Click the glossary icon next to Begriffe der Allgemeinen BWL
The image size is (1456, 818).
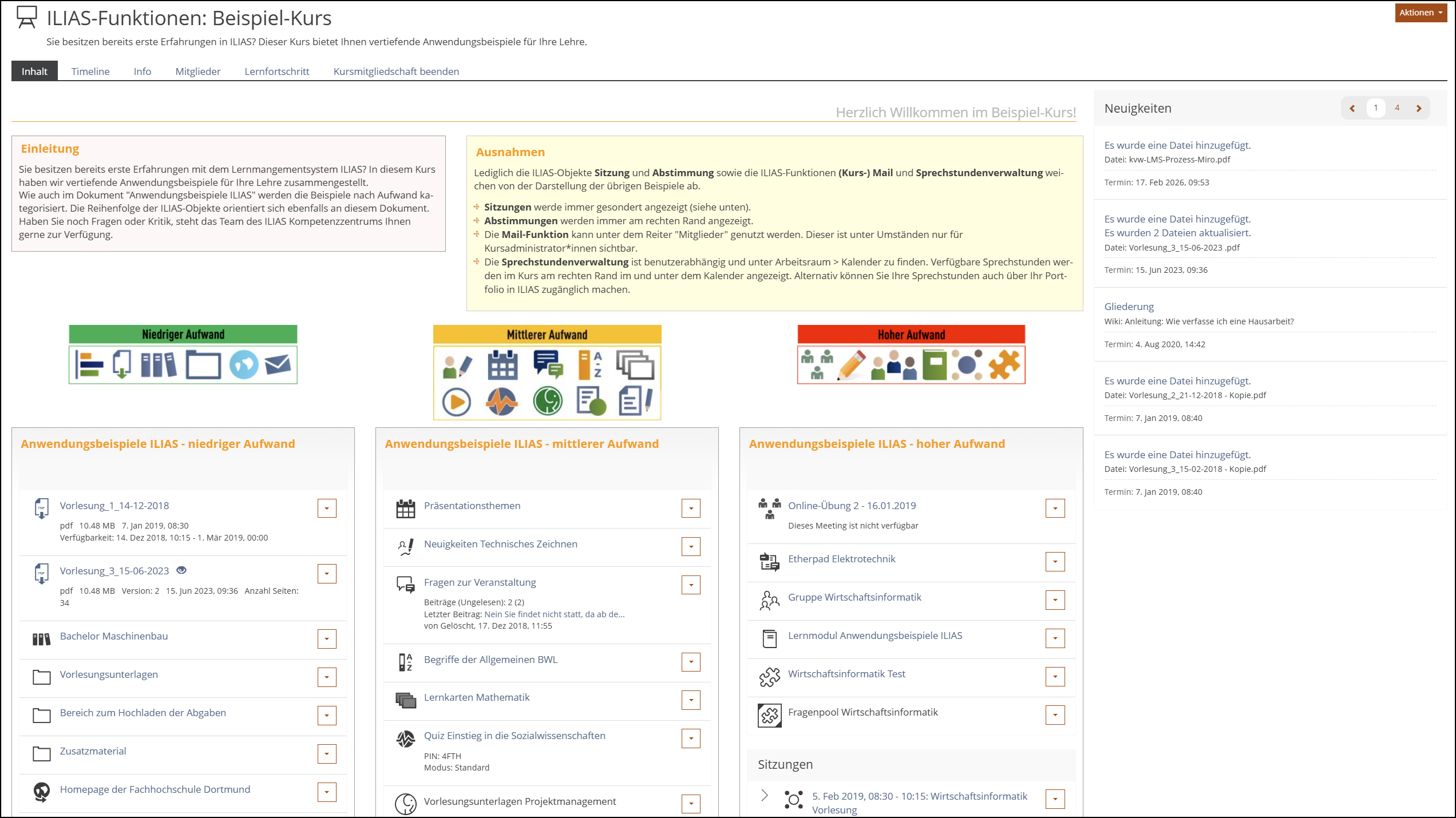click(405, 662)
